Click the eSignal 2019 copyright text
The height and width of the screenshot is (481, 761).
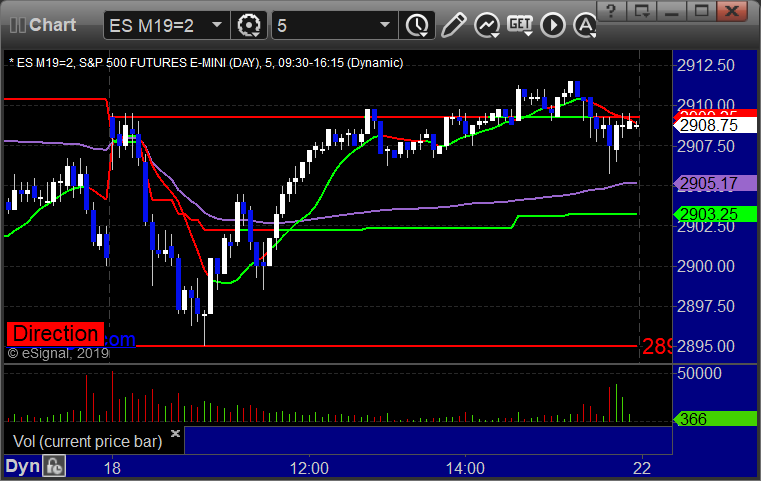click(x=58, y=353)
